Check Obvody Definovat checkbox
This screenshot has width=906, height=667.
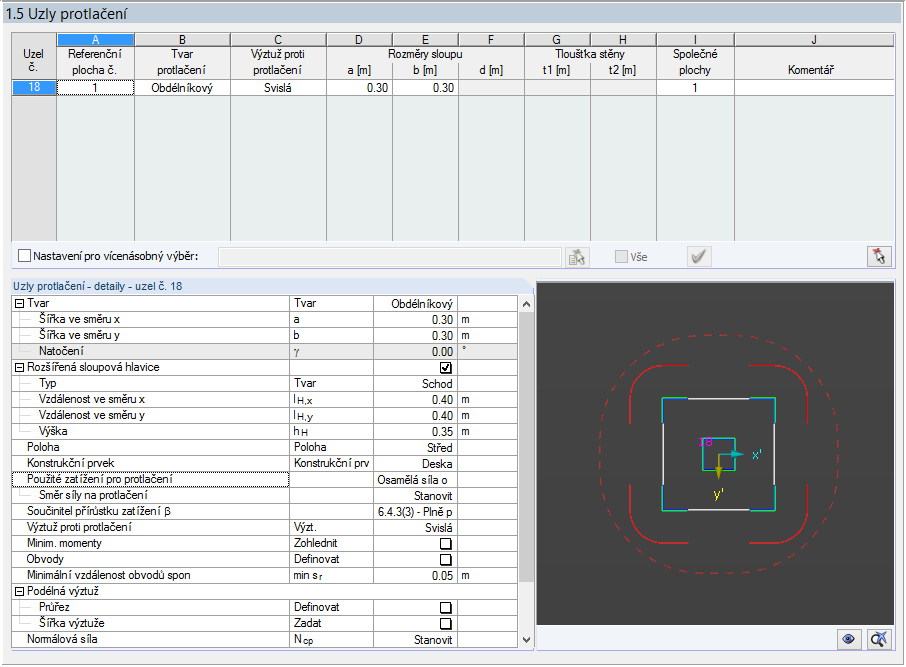[445, 559]
